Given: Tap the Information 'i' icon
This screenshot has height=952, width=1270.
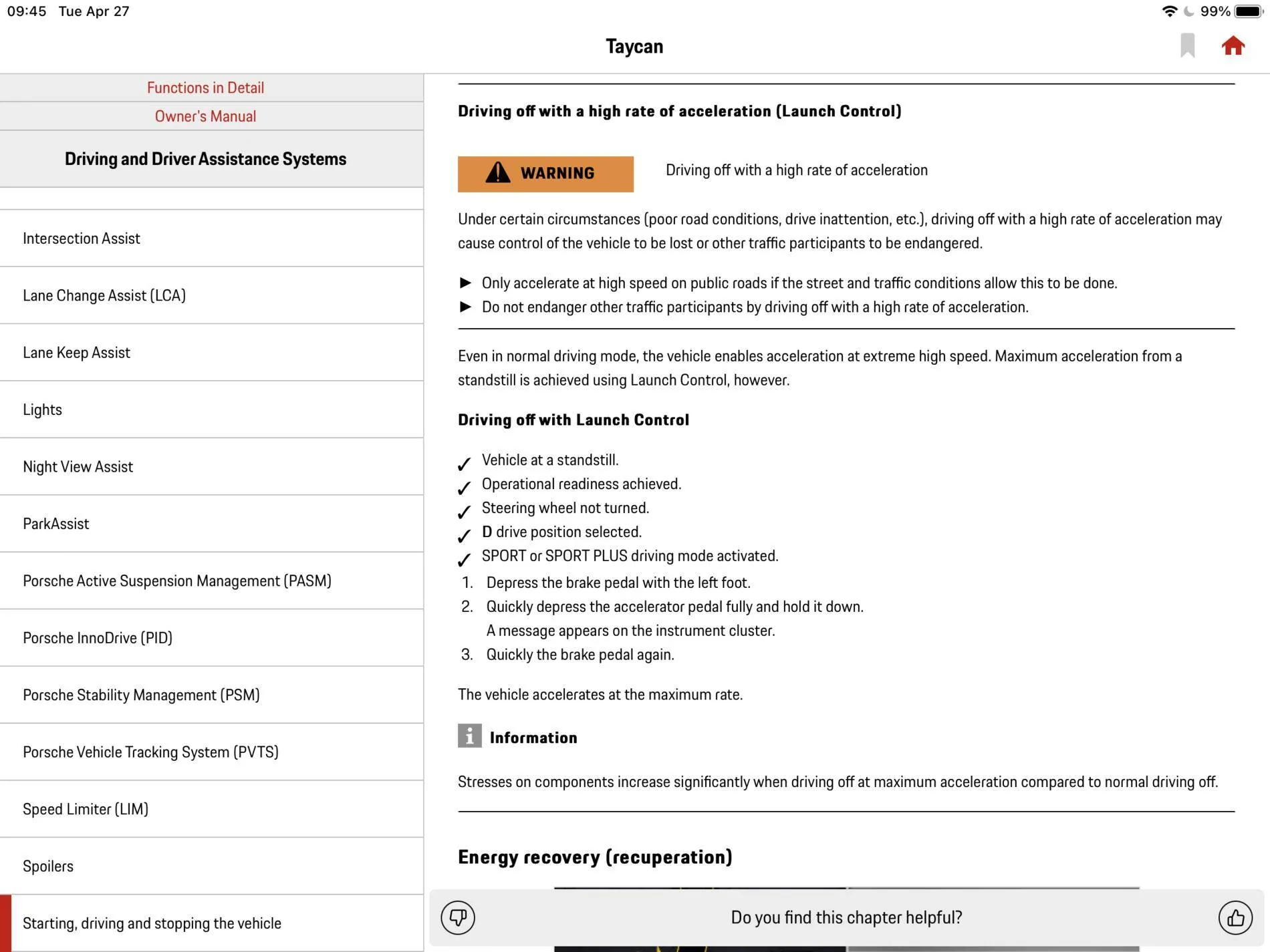Looking at the screenshot, I should click(469, 736).
